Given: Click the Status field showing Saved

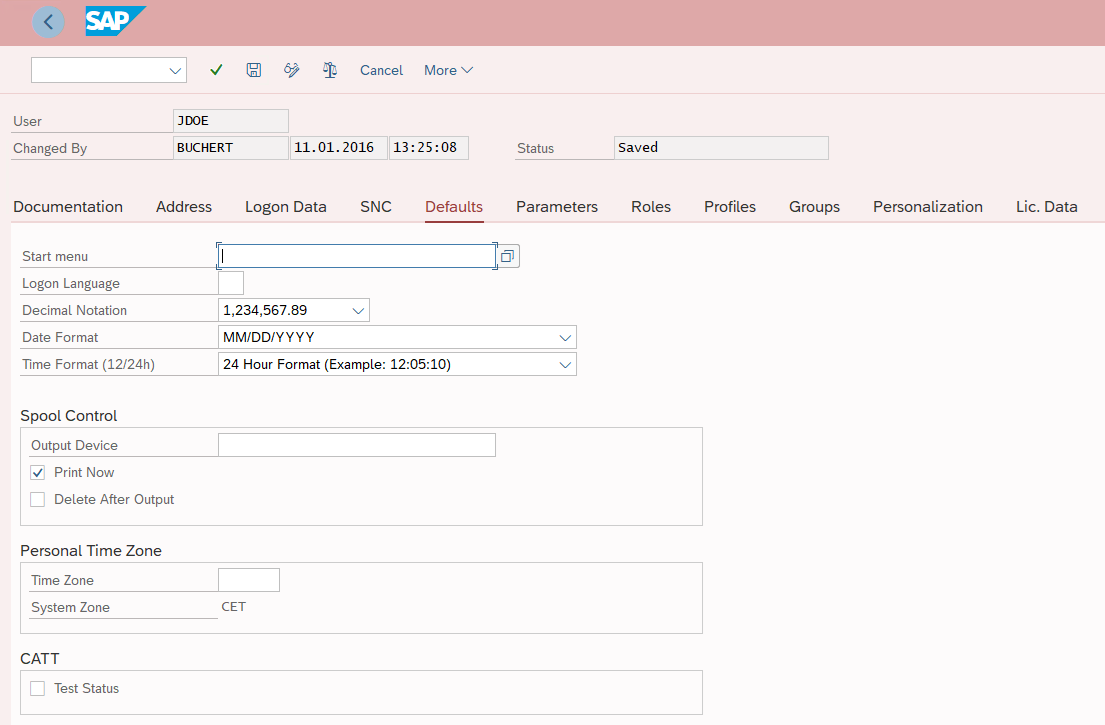Looking at the screenshot, I should (x=721, y=148).
